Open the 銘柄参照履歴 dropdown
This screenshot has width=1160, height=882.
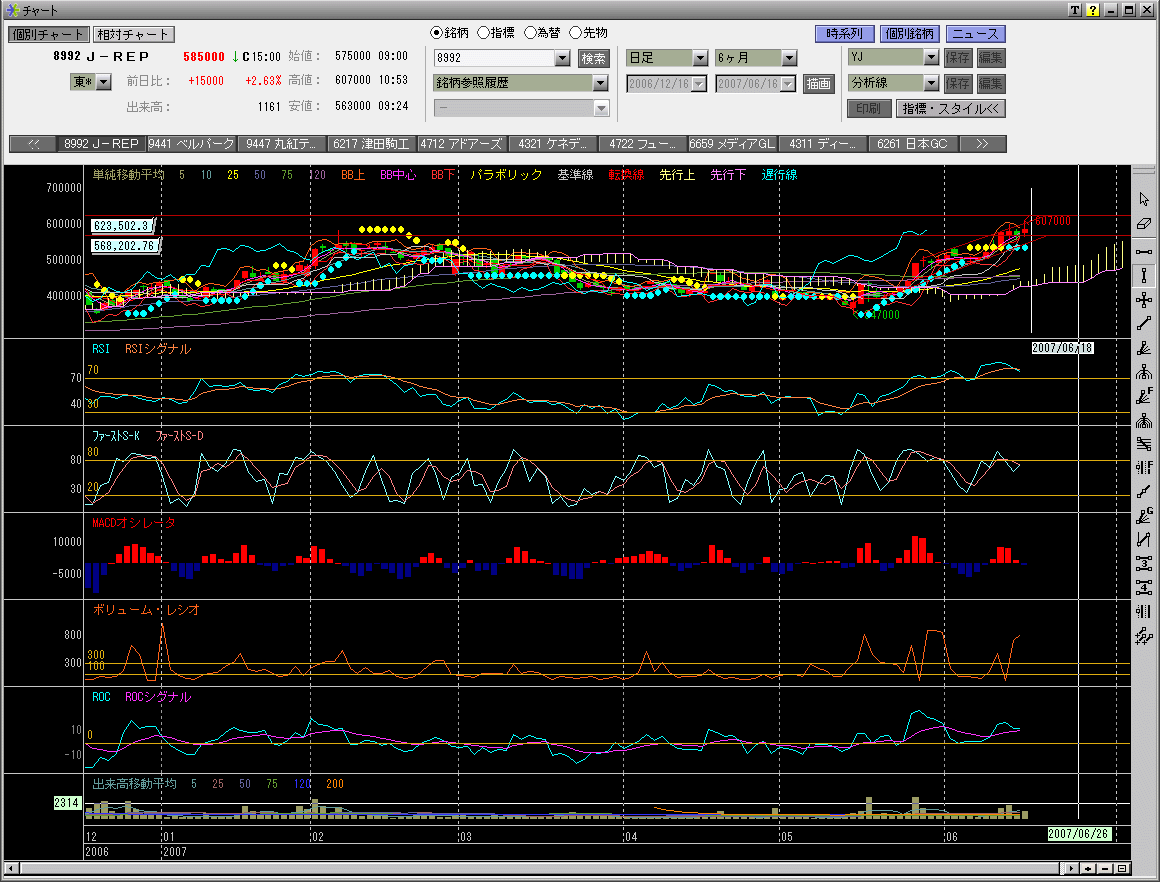pyautogui.click(x=600, y=83)
